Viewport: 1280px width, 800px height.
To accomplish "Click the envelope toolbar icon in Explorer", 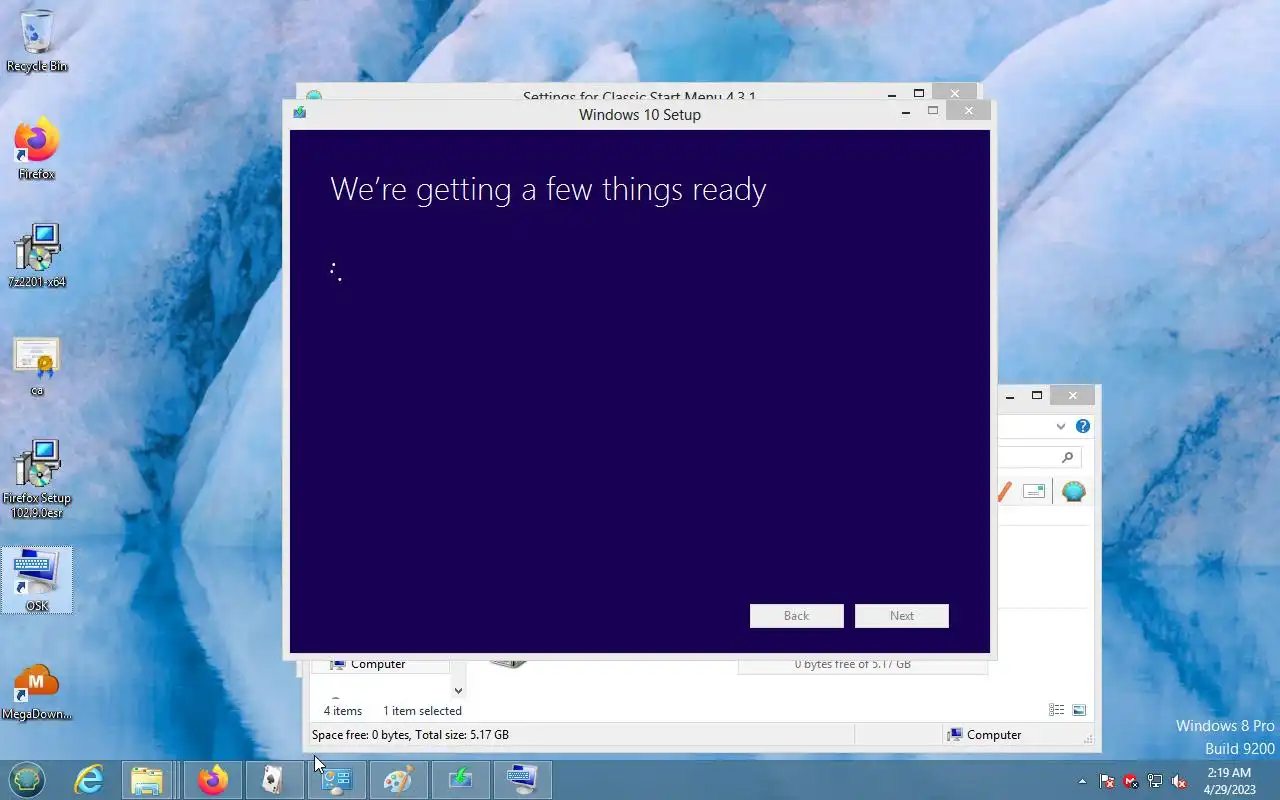I will (1034, 491).
